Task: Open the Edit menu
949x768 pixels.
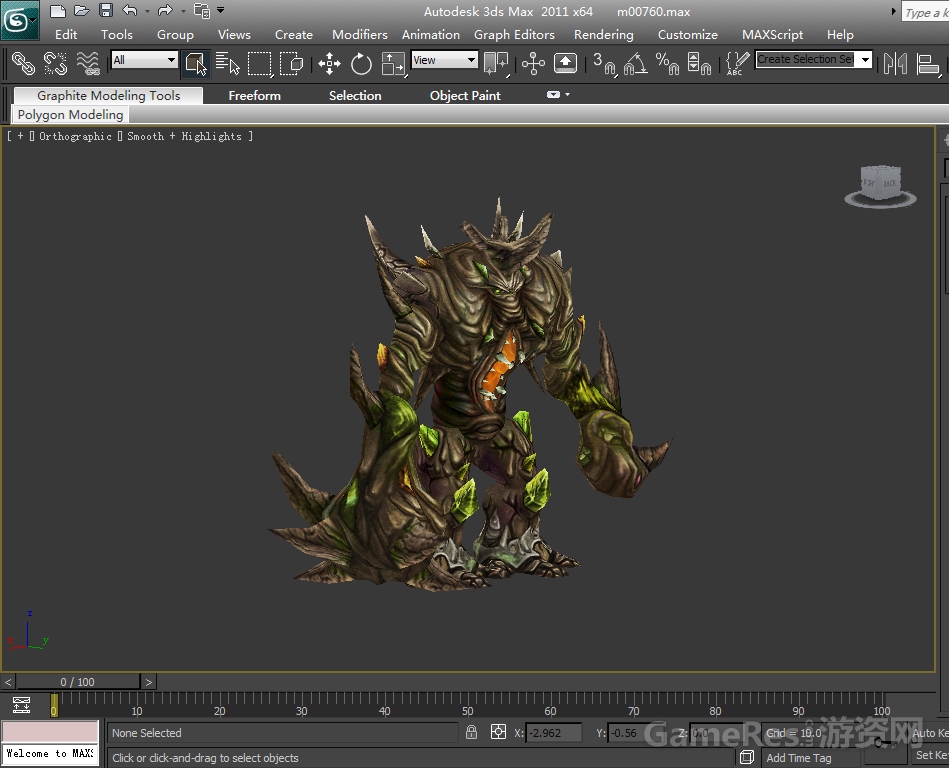Action: coord(66,34)
